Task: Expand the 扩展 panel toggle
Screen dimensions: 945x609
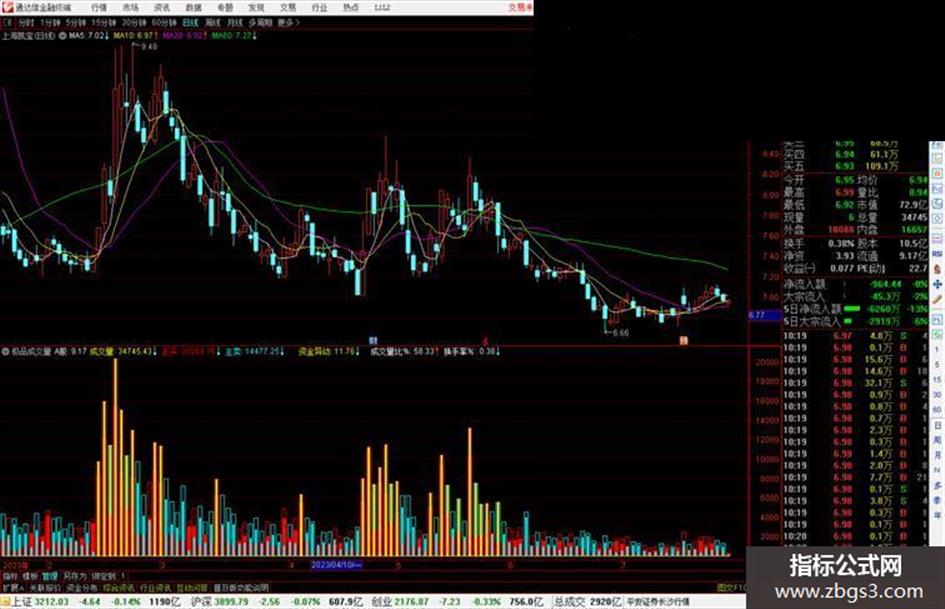Action: tap(12, 587)
